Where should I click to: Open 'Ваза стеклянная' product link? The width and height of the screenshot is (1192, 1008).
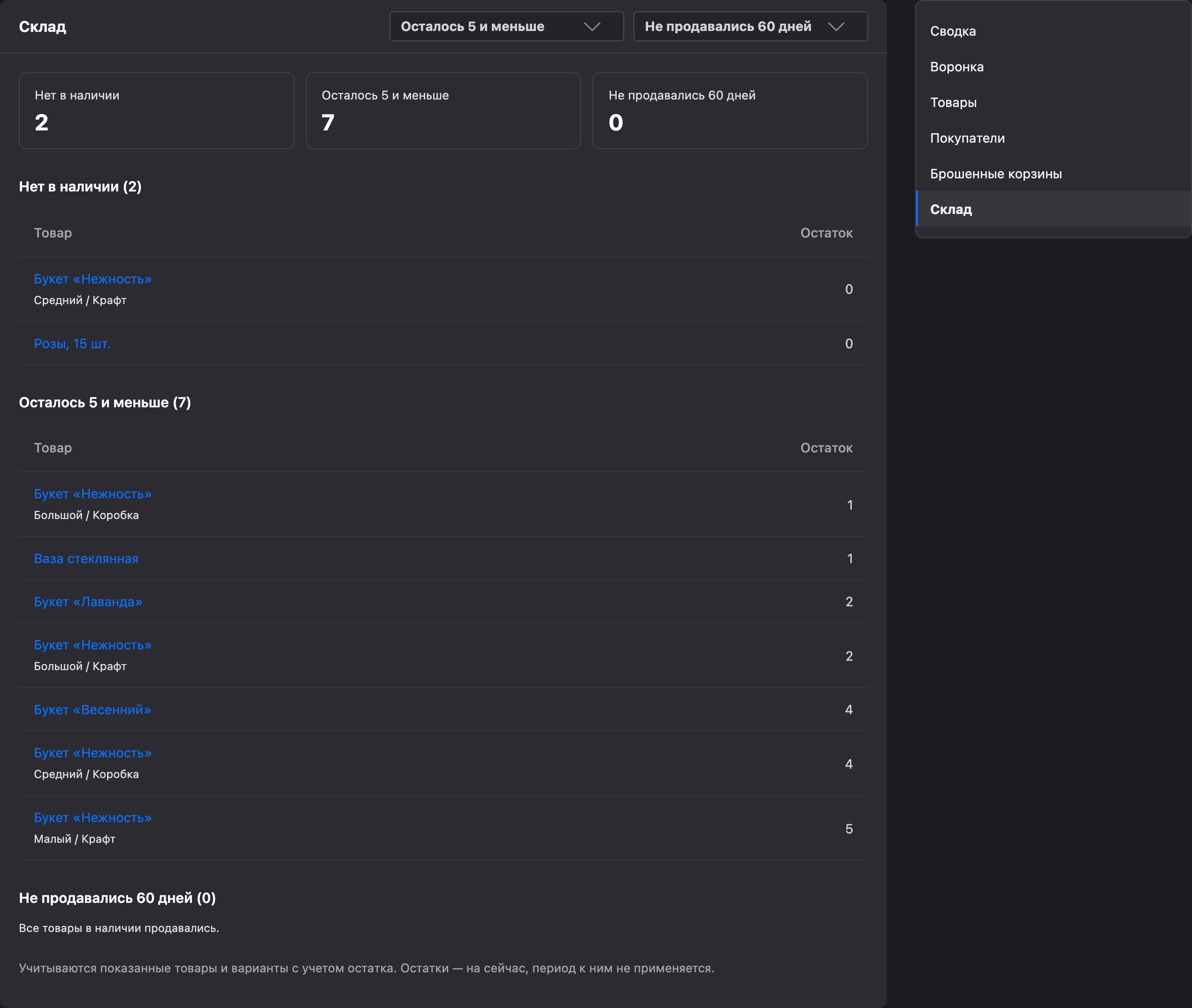86,558
